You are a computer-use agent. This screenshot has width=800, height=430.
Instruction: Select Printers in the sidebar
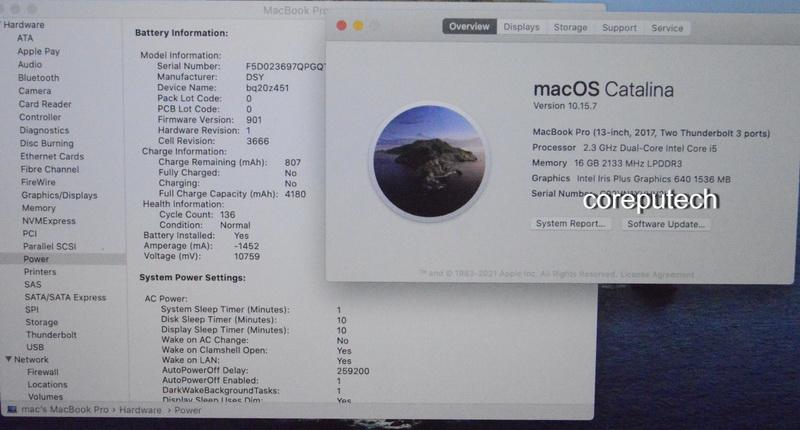tap(40, 271)
